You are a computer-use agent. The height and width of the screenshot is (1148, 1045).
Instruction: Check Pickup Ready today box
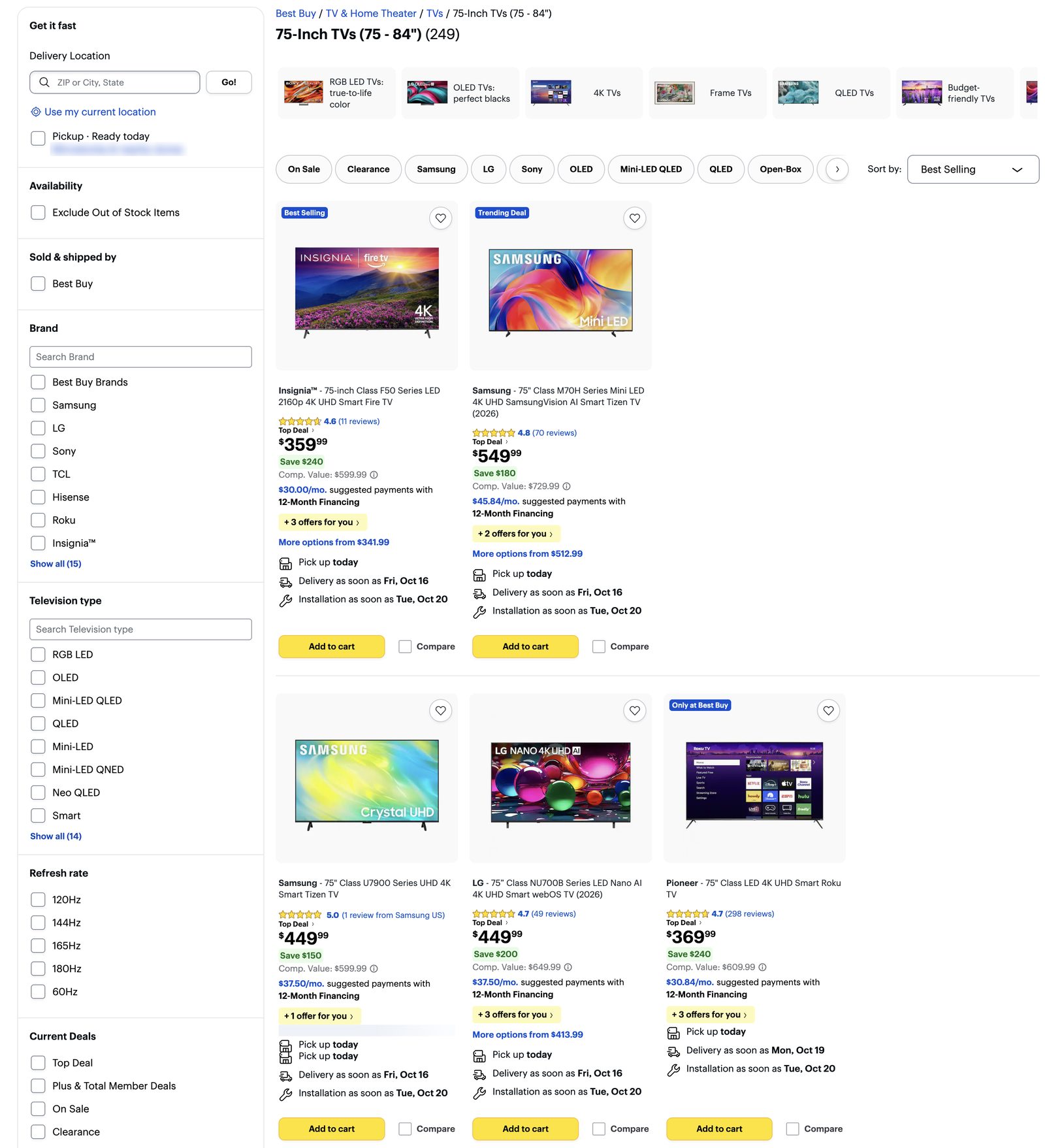click(38, 138)
